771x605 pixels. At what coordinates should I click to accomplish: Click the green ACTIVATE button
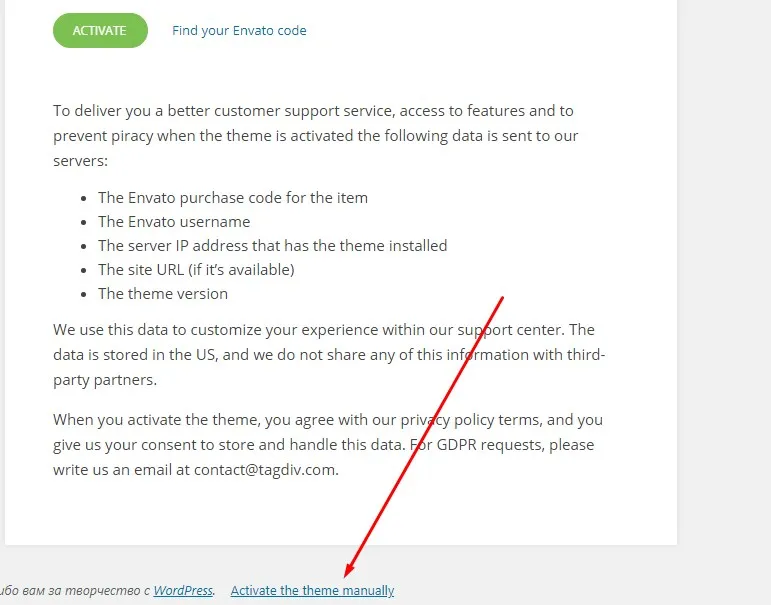100,31
